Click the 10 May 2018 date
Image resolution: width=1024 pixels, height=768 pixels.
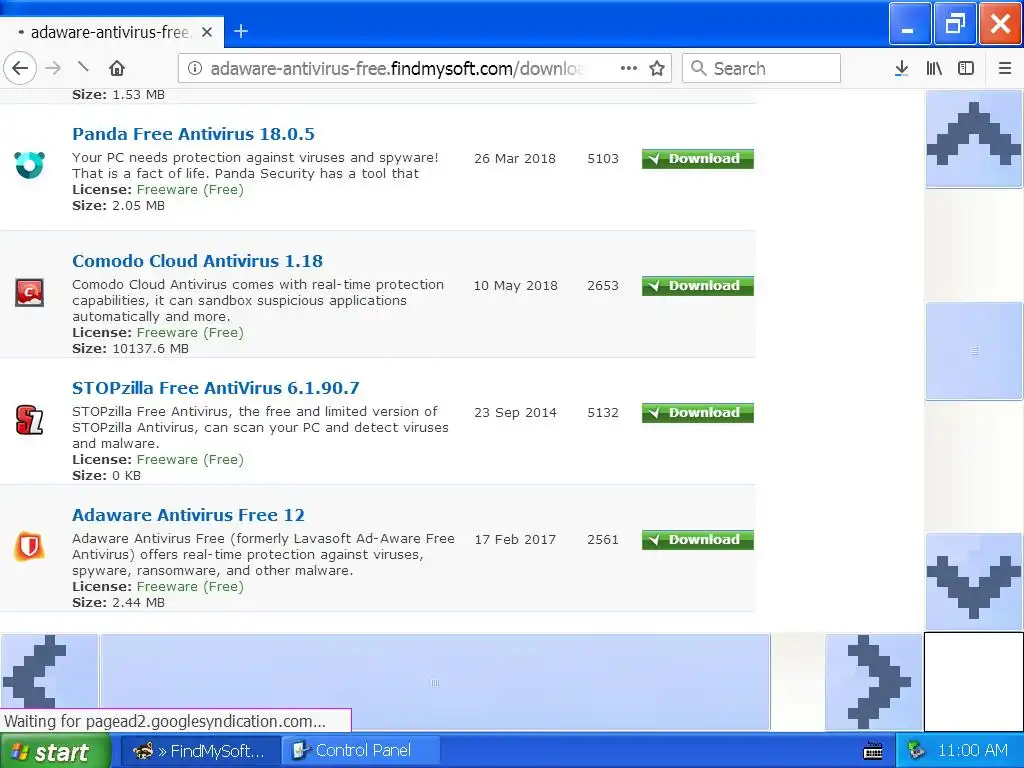tap(515, 286)
